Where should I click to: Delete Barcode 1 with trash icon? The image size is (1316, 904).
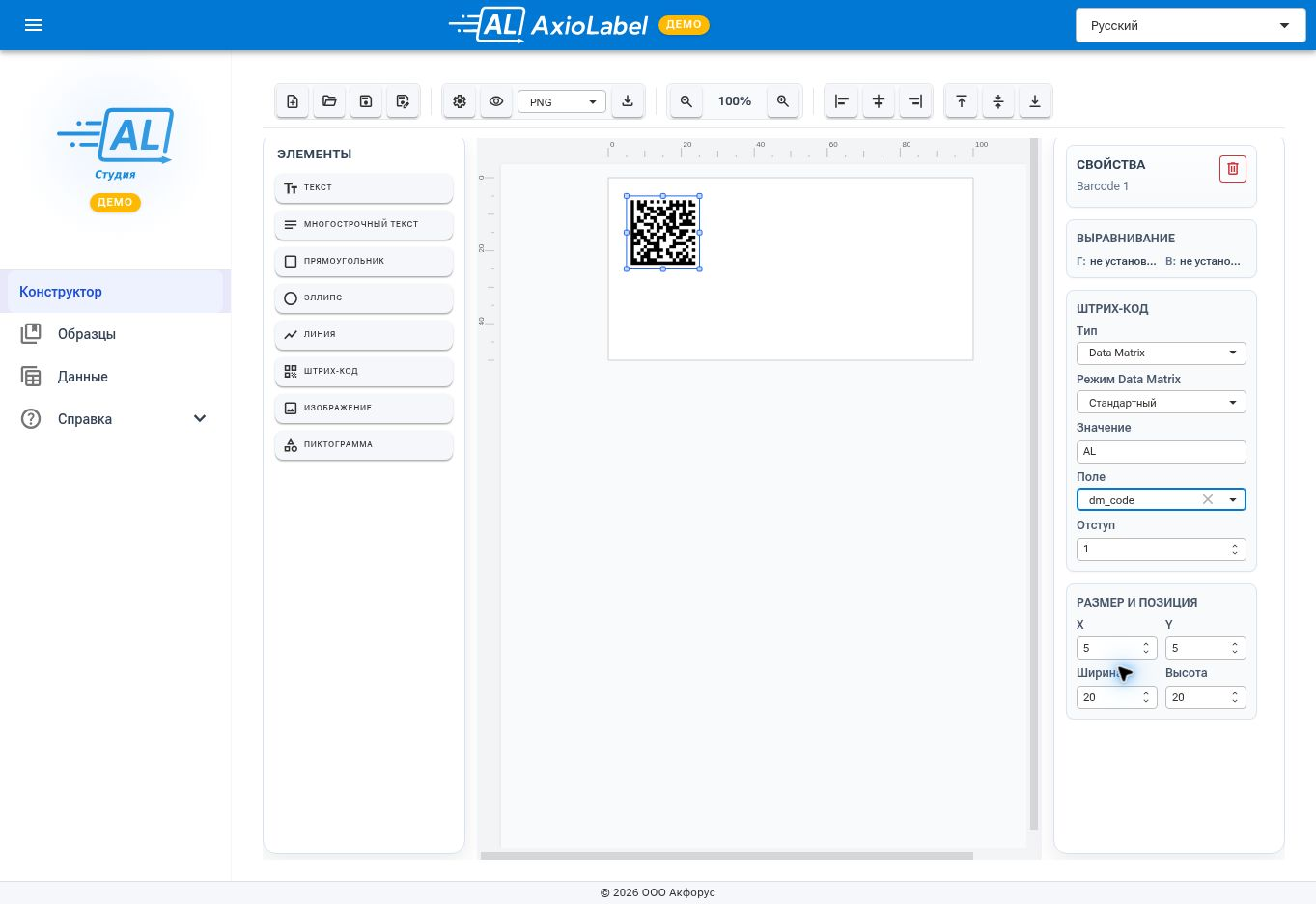click(1233, 169)
